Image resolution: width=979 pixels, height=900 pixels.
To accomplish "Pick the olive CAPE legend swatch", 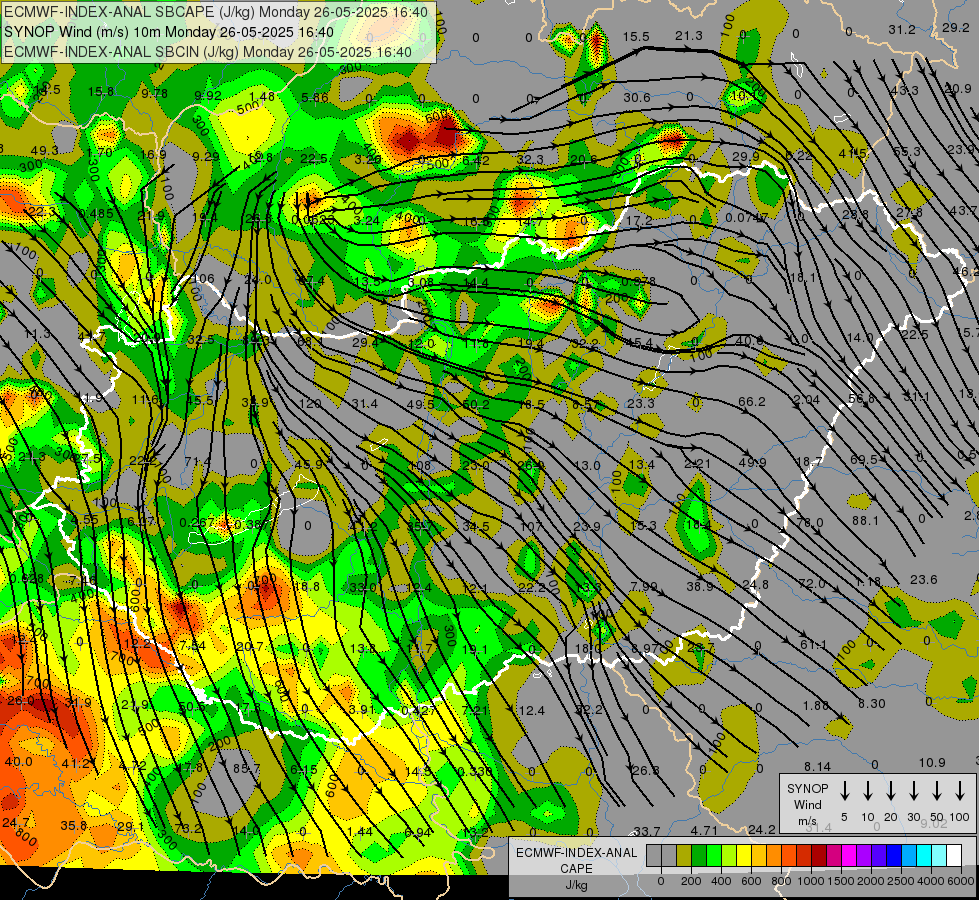I will 684,855.
